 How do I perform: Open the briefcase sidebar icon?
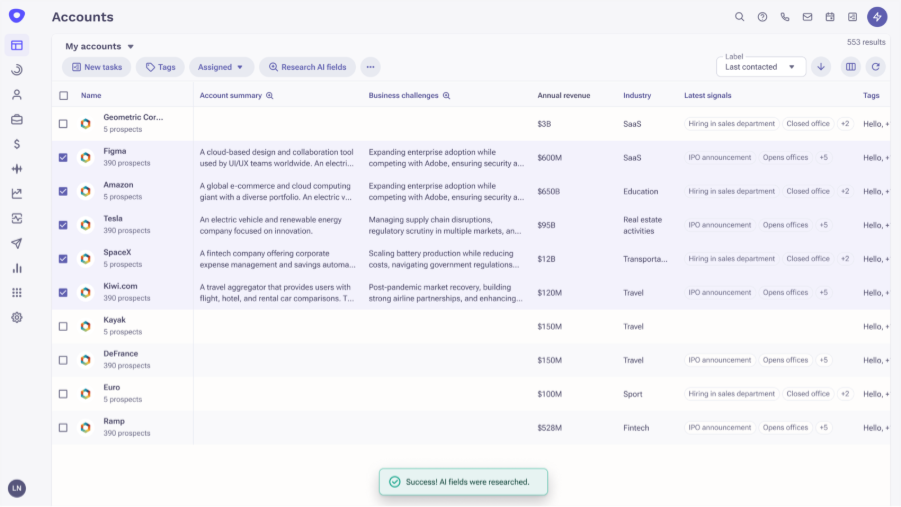(17, 119)
